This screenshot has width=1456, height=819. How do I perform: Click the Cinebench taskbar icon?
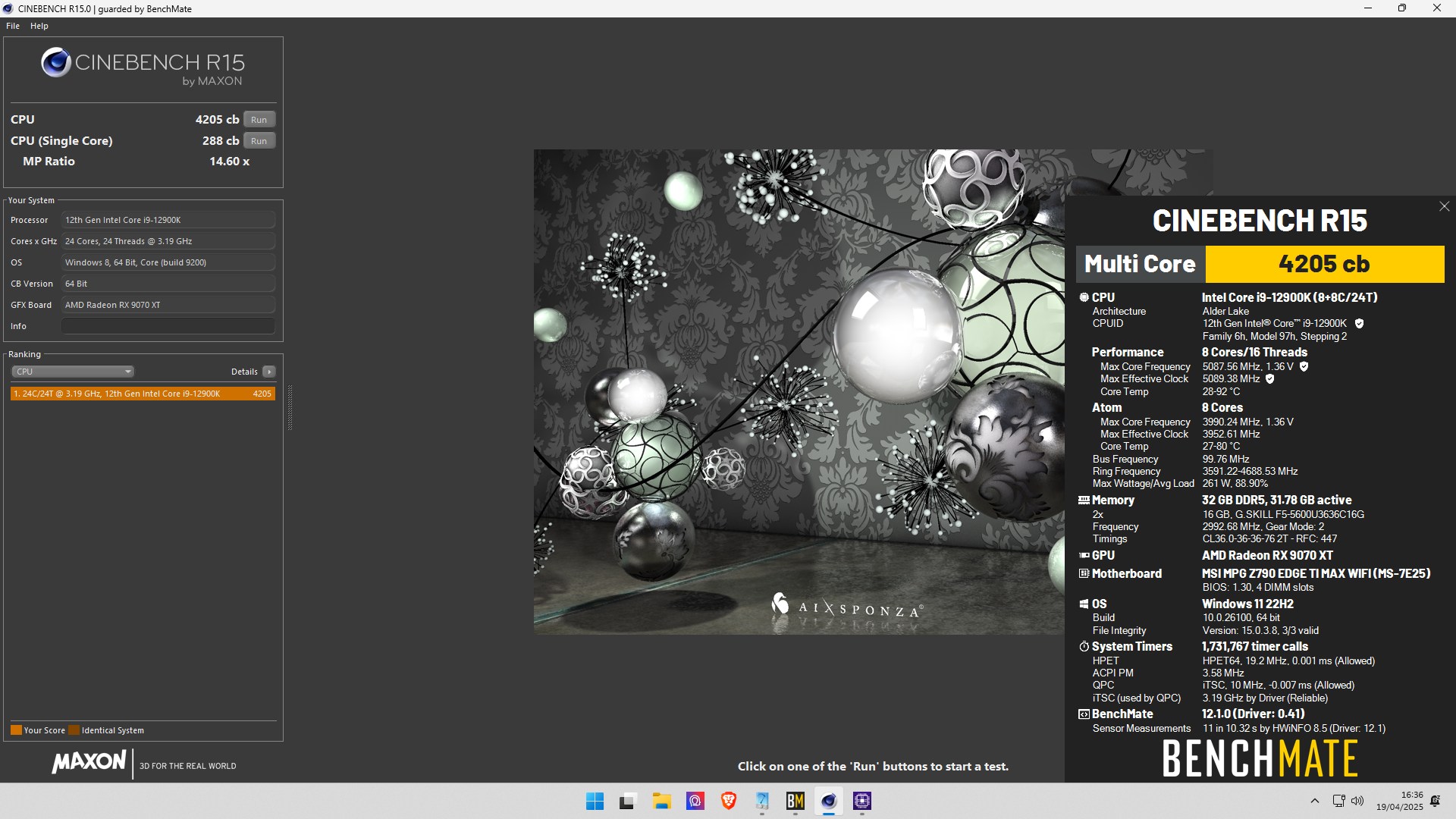[x=829, y=801]
